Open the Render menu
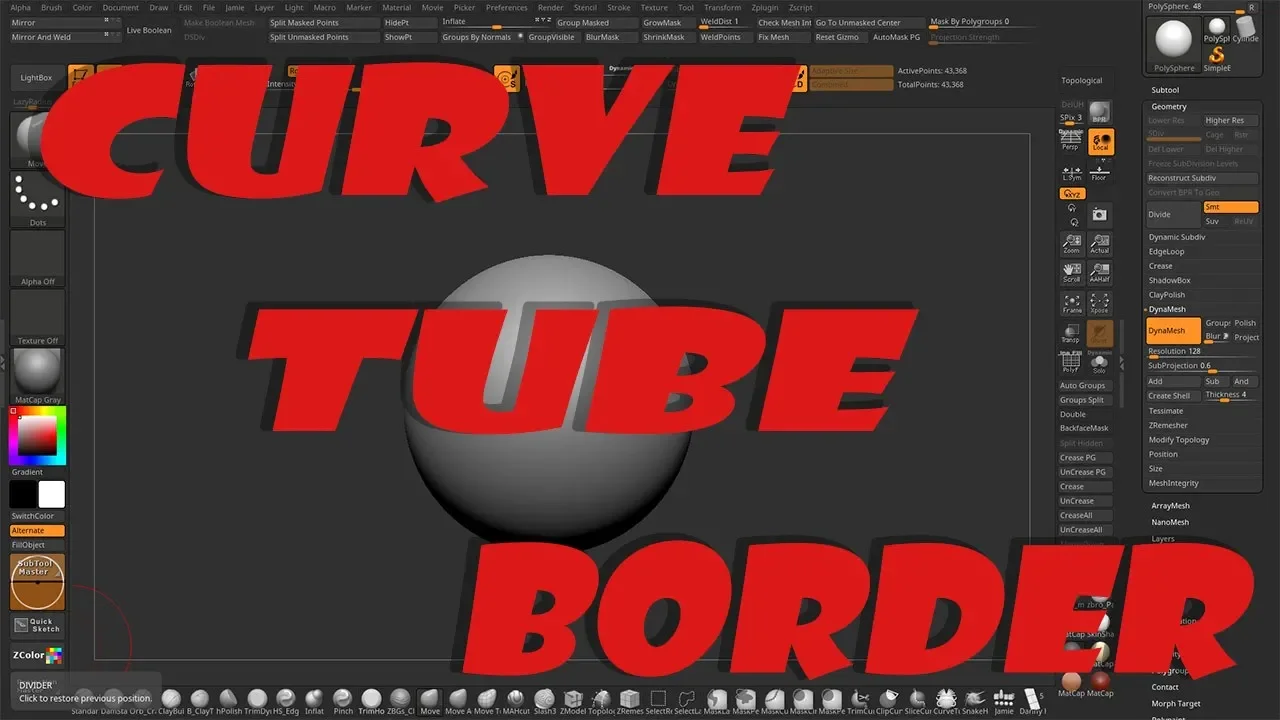Viewport: 1280px width, 720px height. click(551, 7)
